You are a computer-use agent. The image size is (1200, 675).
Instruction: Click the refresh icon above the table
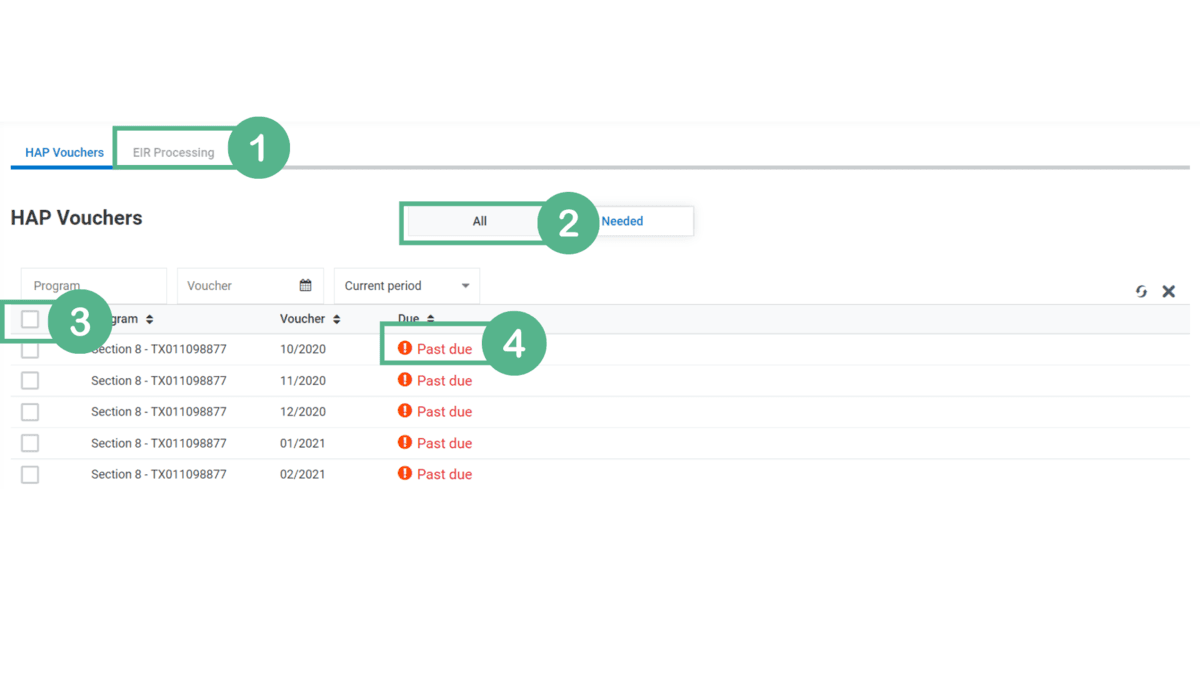pos(1141,291)
